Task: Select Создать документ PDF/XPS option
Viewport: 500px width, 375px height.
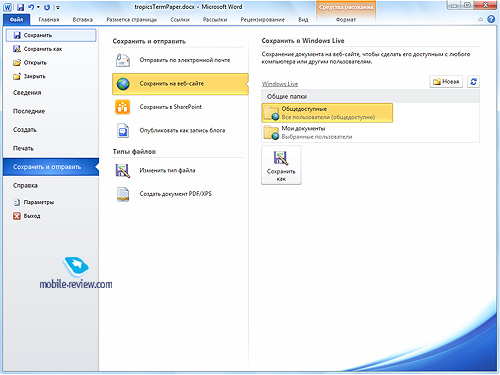Action: click(180, 194)
